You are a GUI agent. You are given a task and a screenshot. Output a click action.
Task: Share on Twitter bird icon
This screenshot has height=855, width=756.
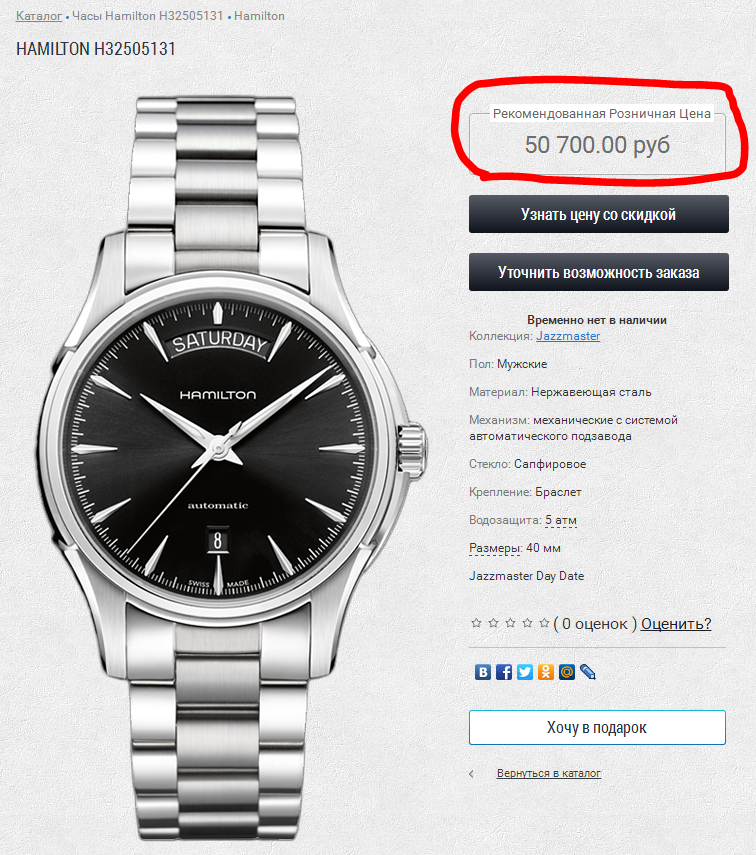pyautogui.click(x=525, y=672)
